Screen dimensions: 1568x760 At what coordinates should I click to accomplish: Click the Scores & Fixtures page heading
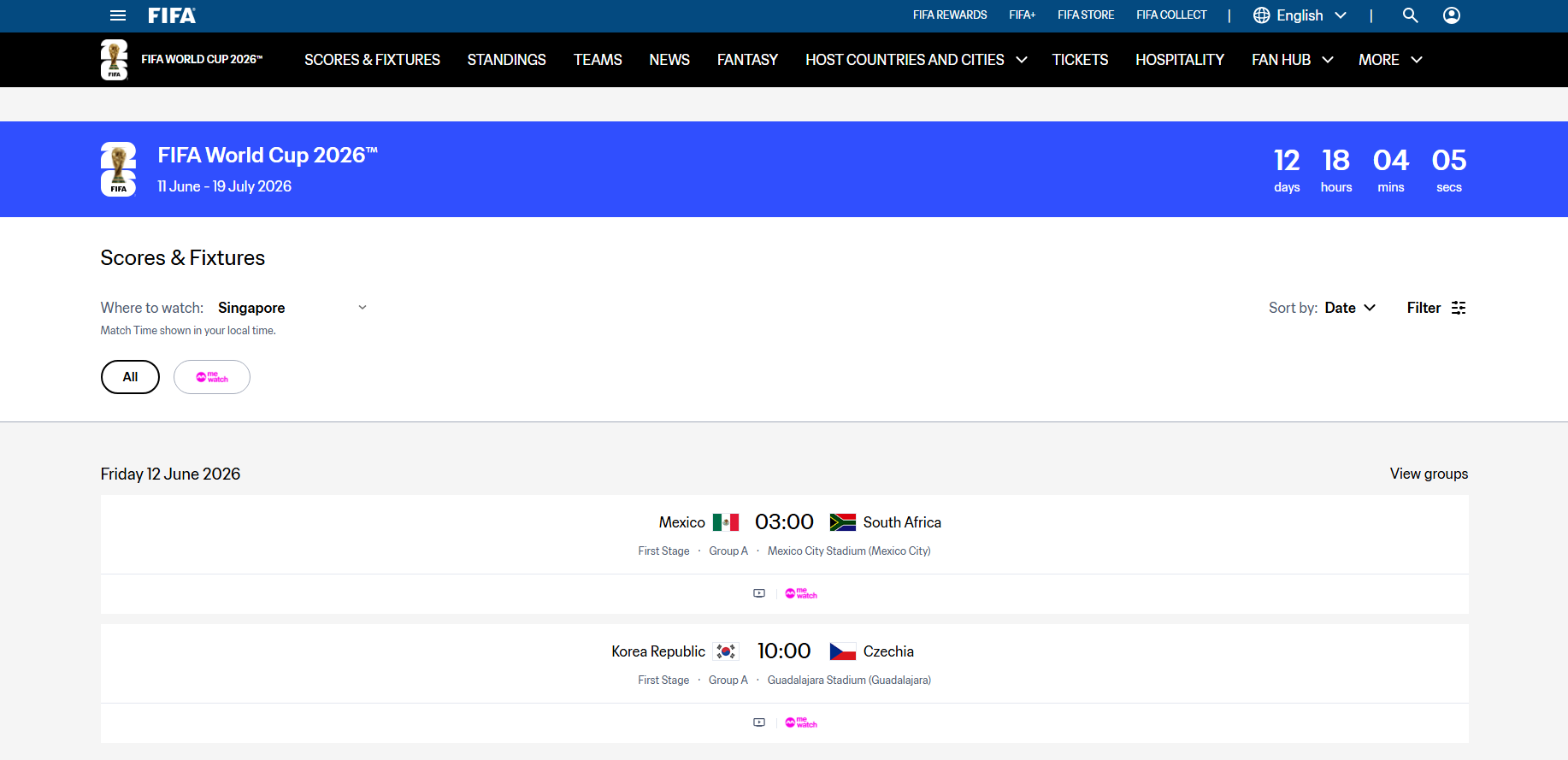183,258
